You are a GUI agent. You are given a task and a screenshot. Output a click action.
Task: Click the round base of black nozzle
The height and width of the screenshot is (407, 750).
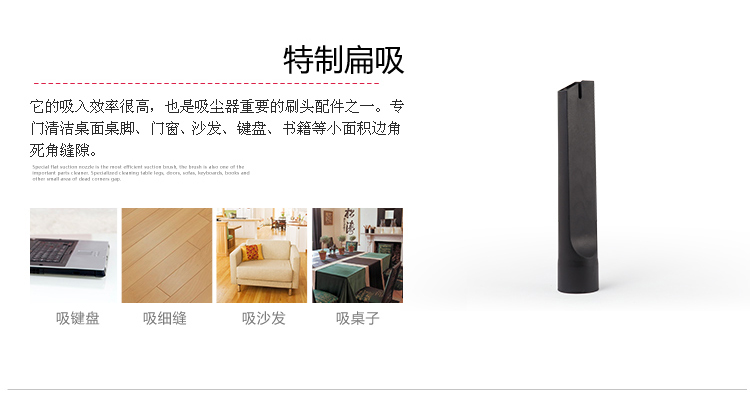[578, 275]
